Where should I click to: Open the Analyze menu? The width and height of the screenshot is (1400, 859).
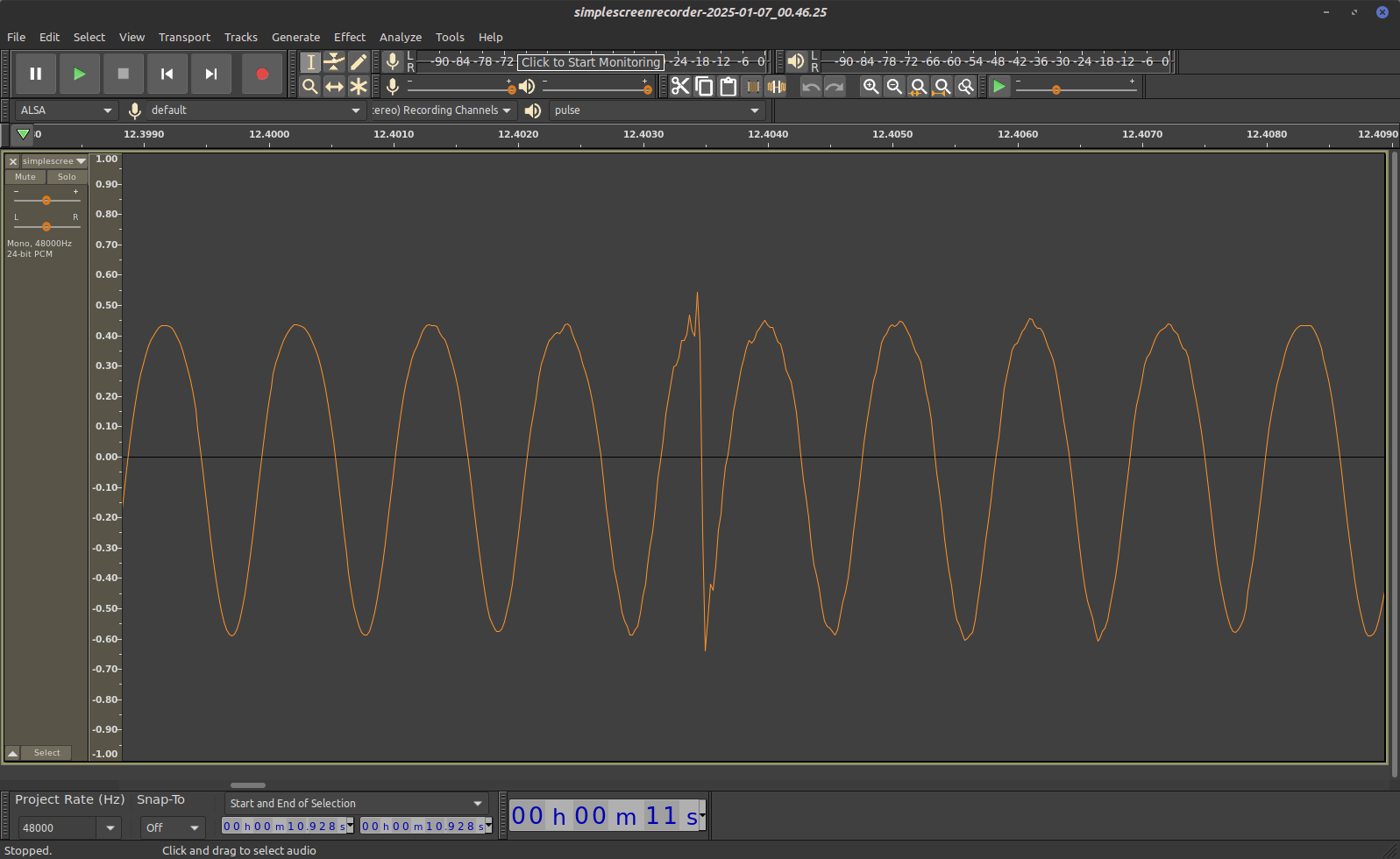tap(401, 37)
